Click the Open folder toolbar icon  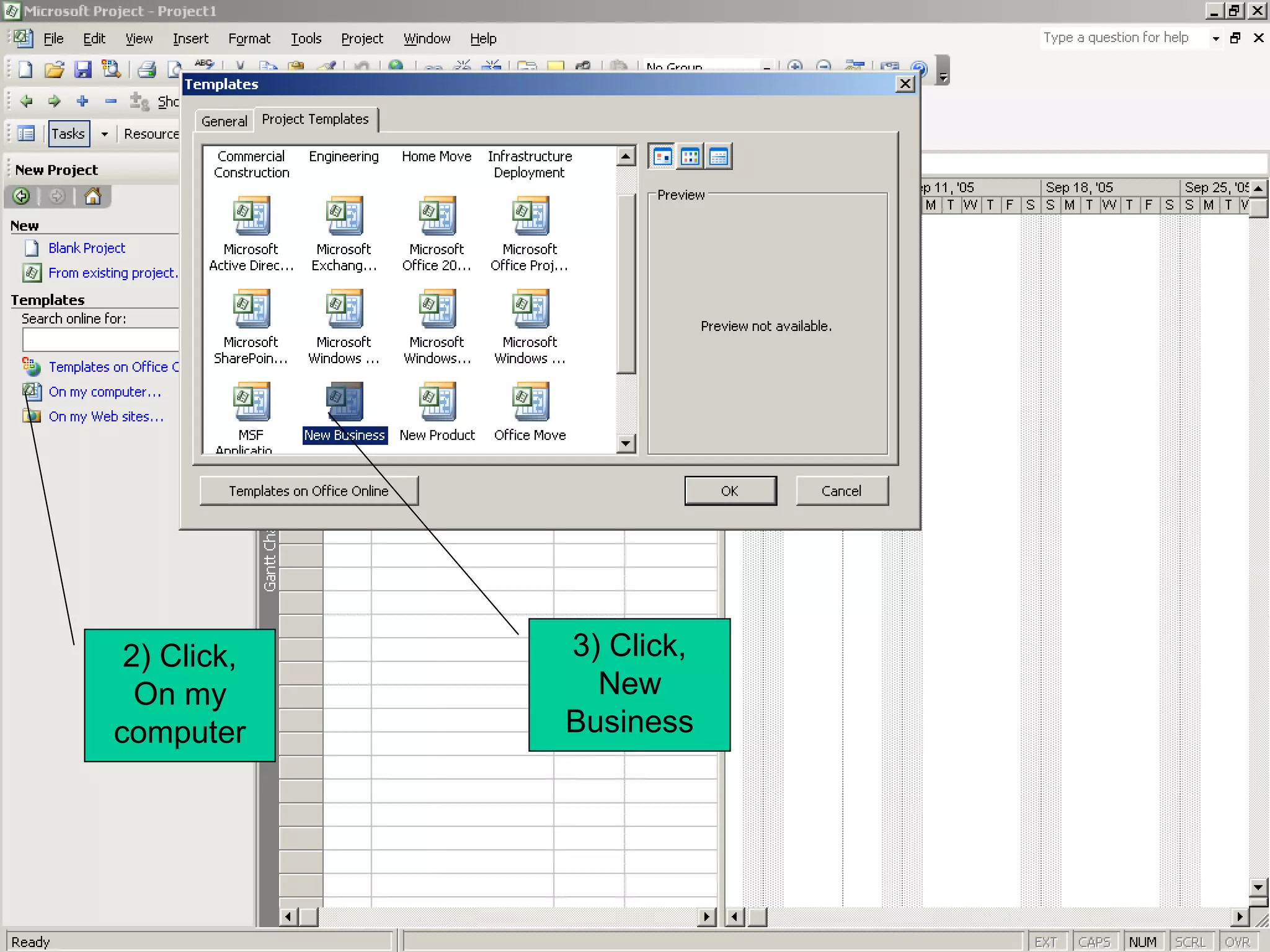pos(54,69)
